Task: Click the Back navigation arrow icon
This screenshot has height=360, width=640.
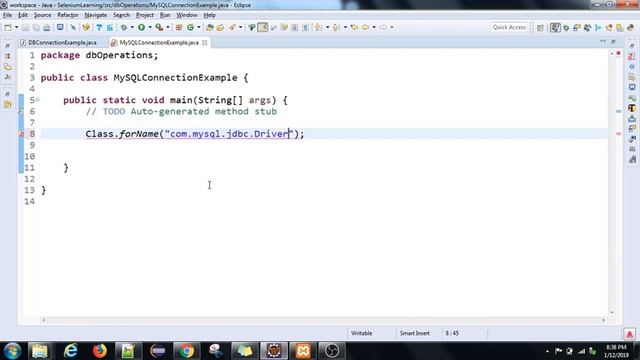Action: 365,27
